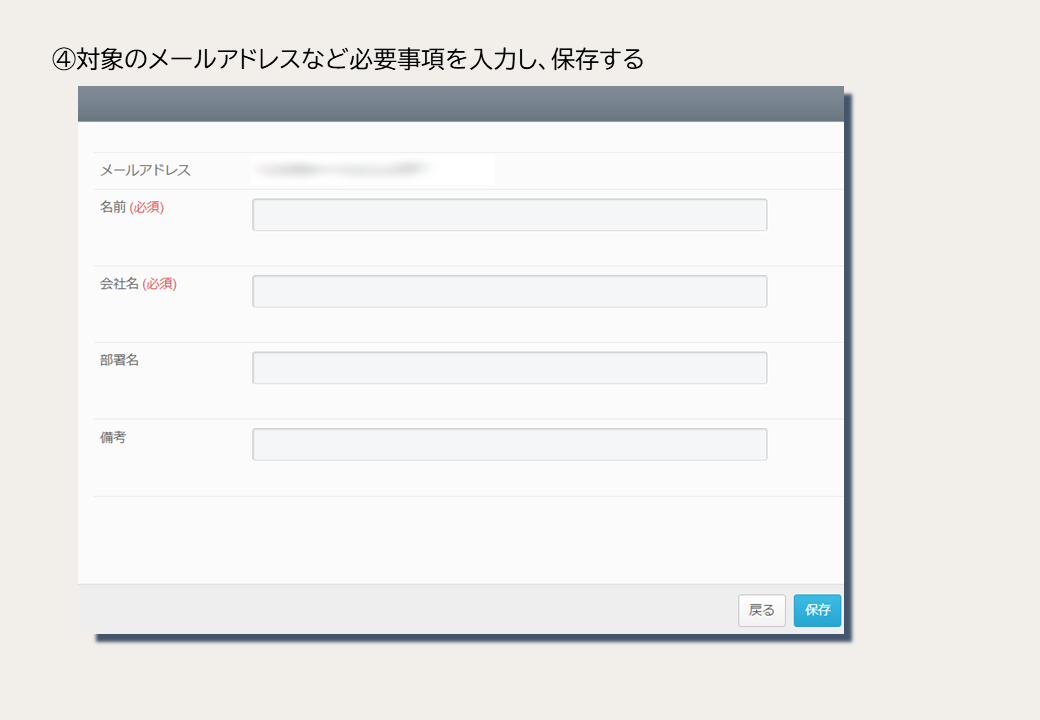Screen dimensions: 1040x720
Task: Click the red (必須) marker beside 会社名
Action: point(160,284)
